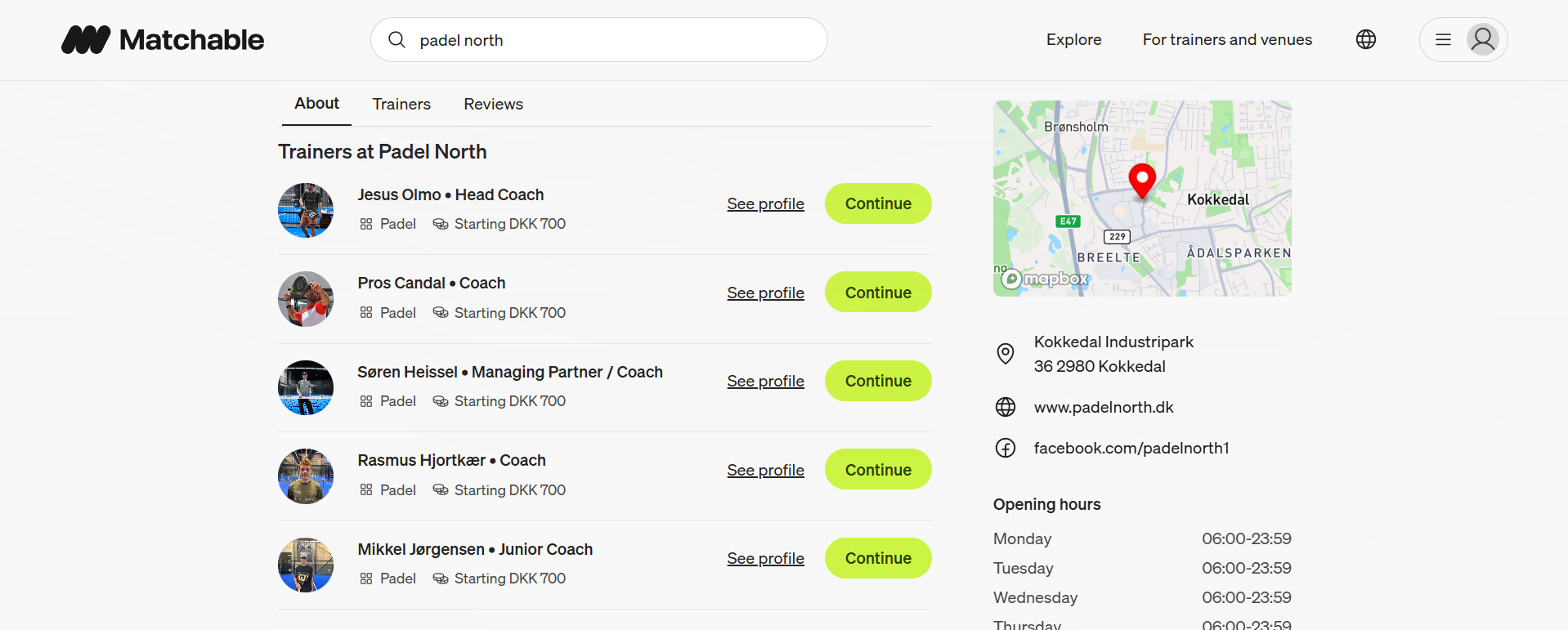Visit www.padelnorth.dk website link
1568x630 pixels.
(1104, 407)
